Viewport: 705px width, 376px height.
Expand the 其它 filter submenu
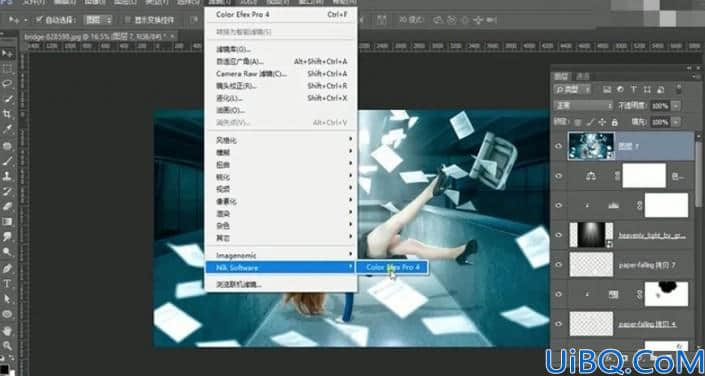[x=281, y=237]
